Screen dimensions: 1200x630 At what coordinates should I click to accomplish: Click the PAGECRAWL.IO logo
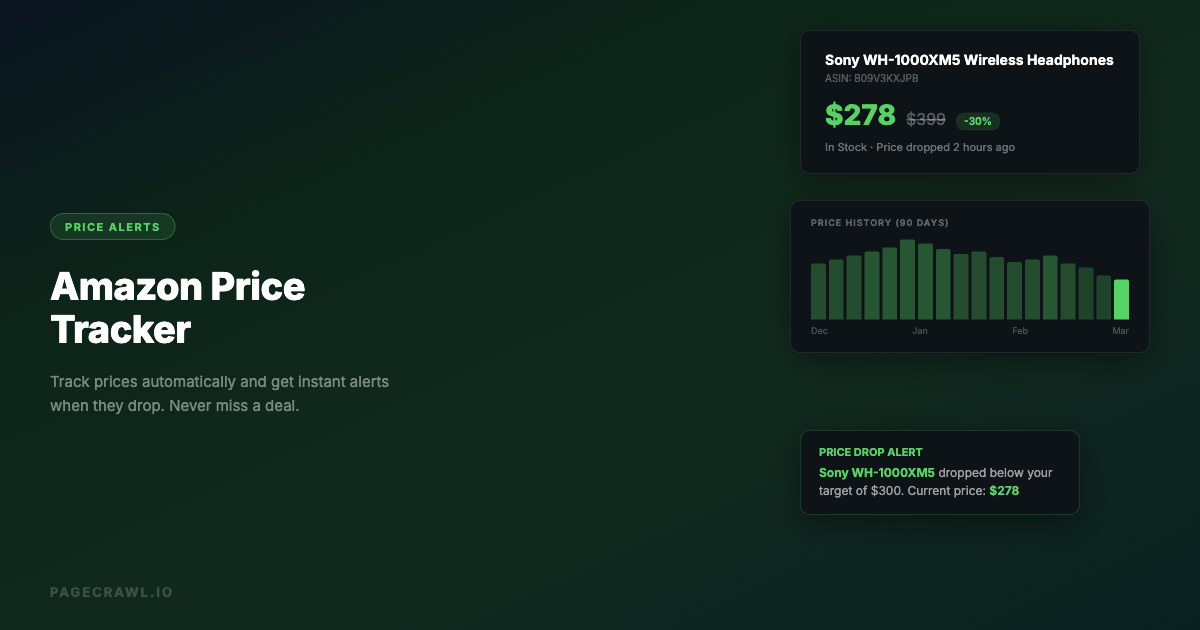tap(112, 591)
